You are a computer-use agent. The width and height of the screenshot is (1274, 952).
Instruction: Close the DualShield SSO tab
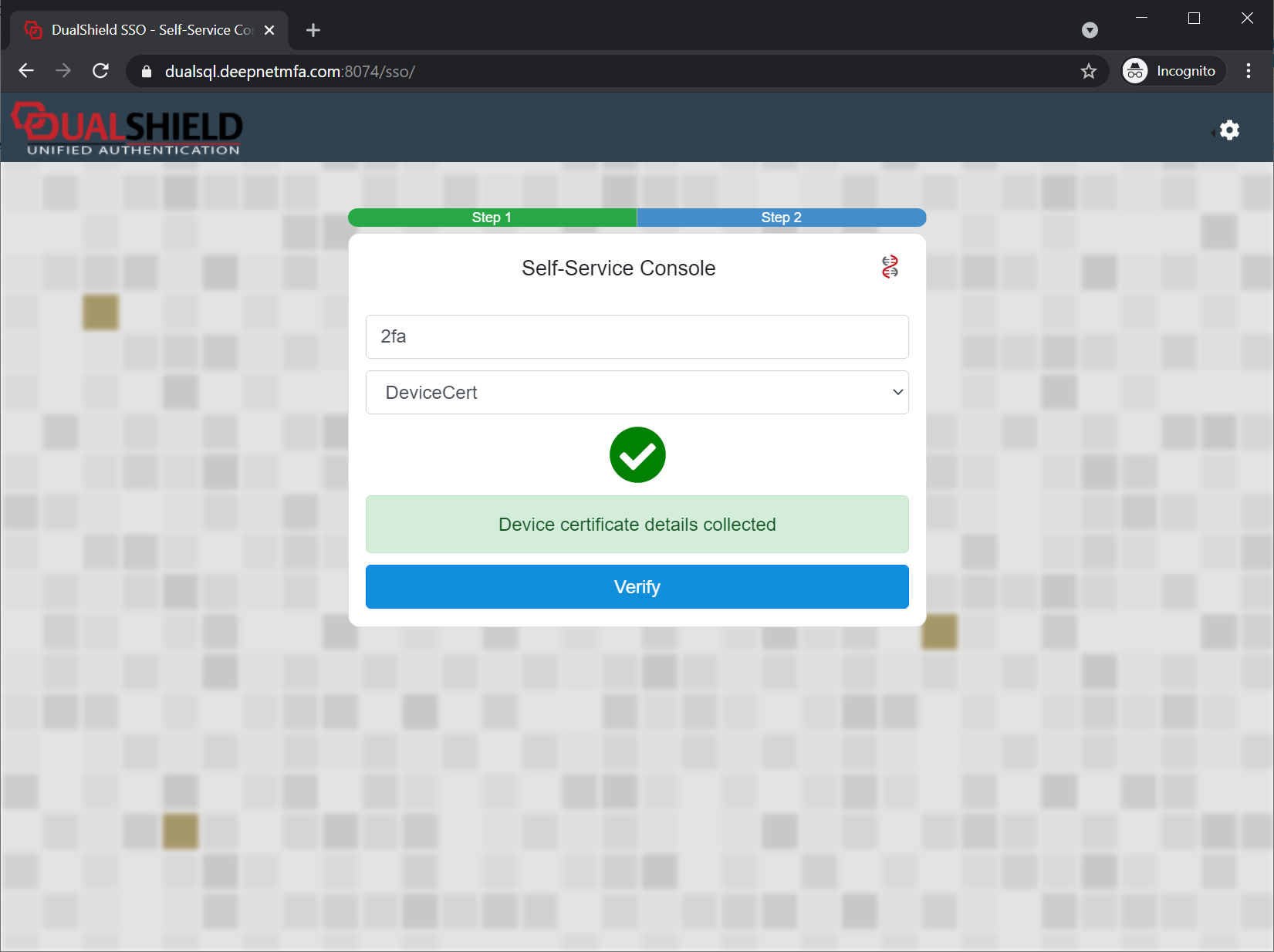pos(269,30)
